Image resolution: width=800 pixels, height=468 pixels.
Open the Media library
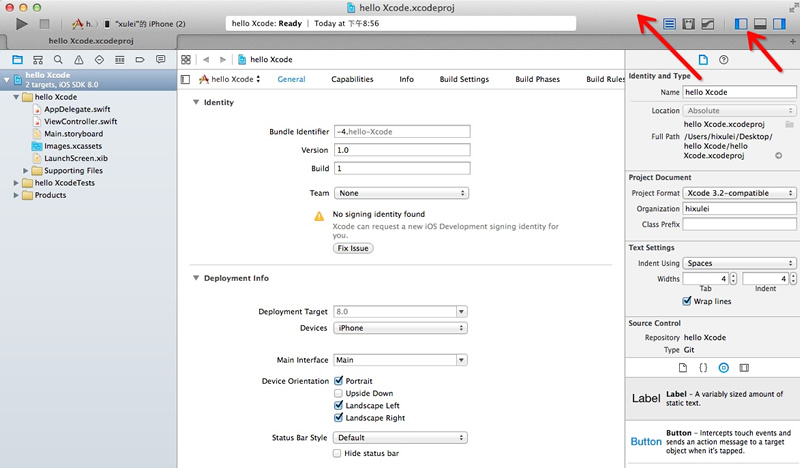pyautogui.click(x=744, y=367)
